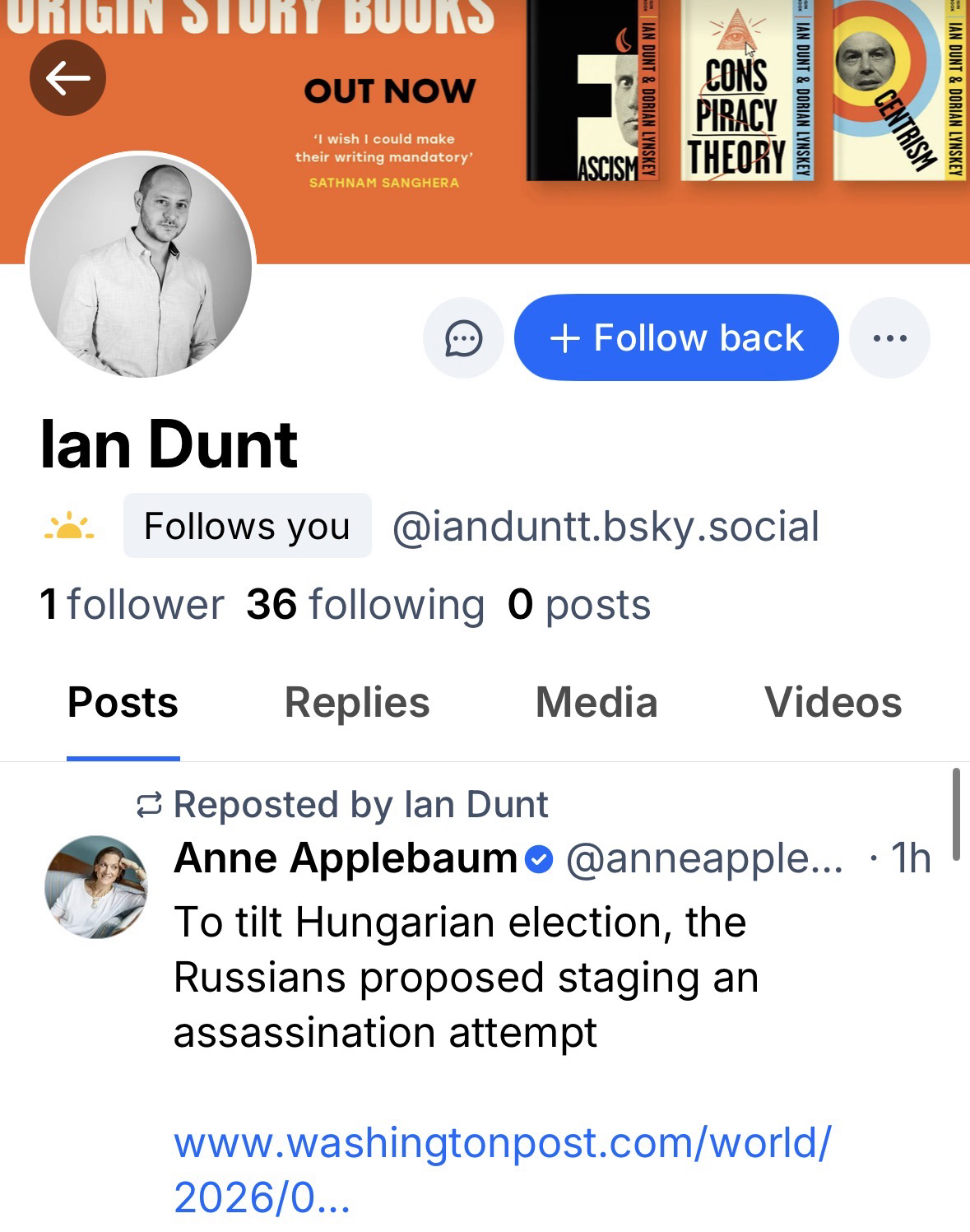The width and height of the screenshot is (970, 1232).
Task: Switch to the Media tab
Action: pos(596,703)
